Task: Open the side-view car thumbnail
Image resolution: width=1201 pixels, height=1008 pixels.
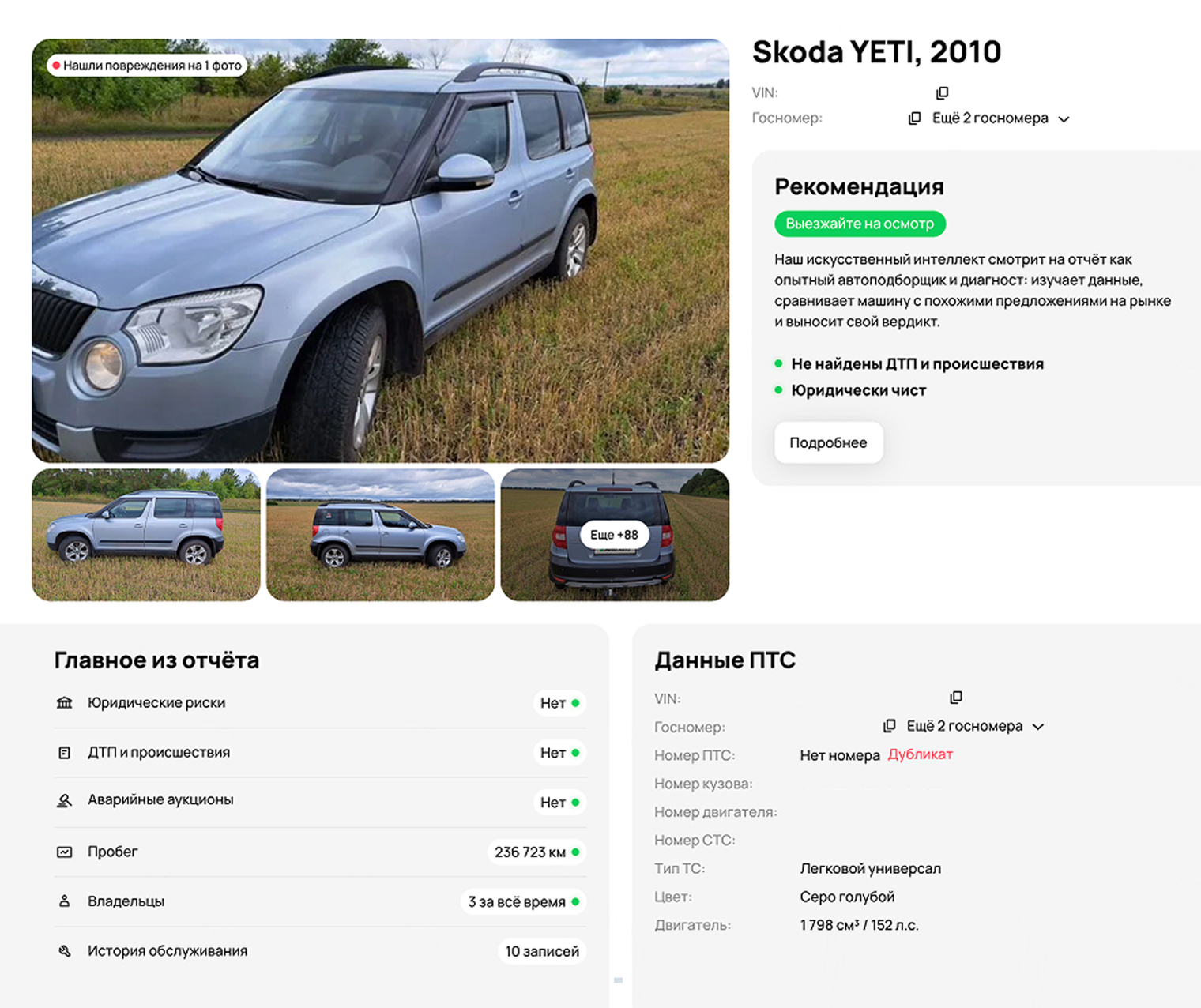Action: click(146, 535)
